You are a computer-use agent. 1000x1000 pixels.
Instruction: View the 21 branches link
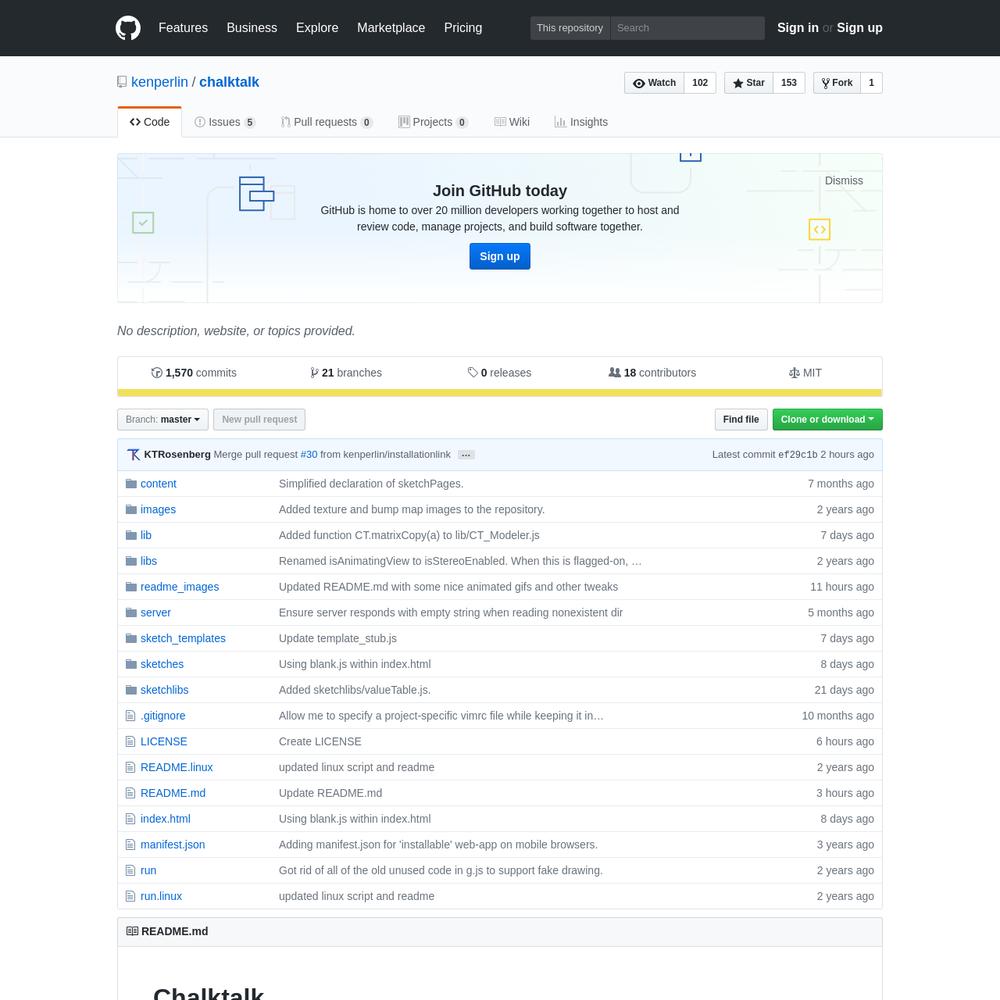click(346, 373)
